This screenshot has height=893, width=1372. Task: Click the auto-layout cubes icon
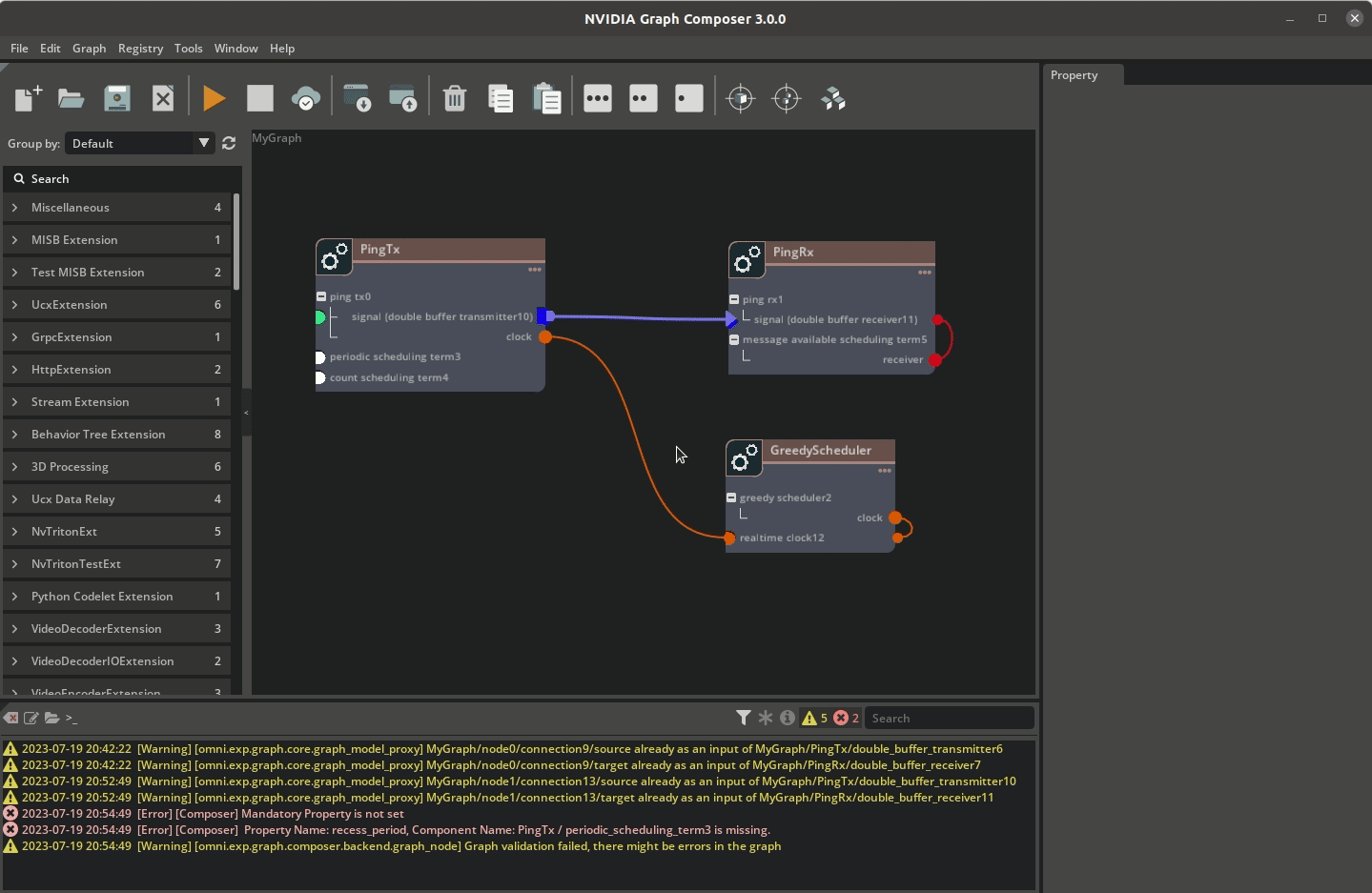pos(833,98)
